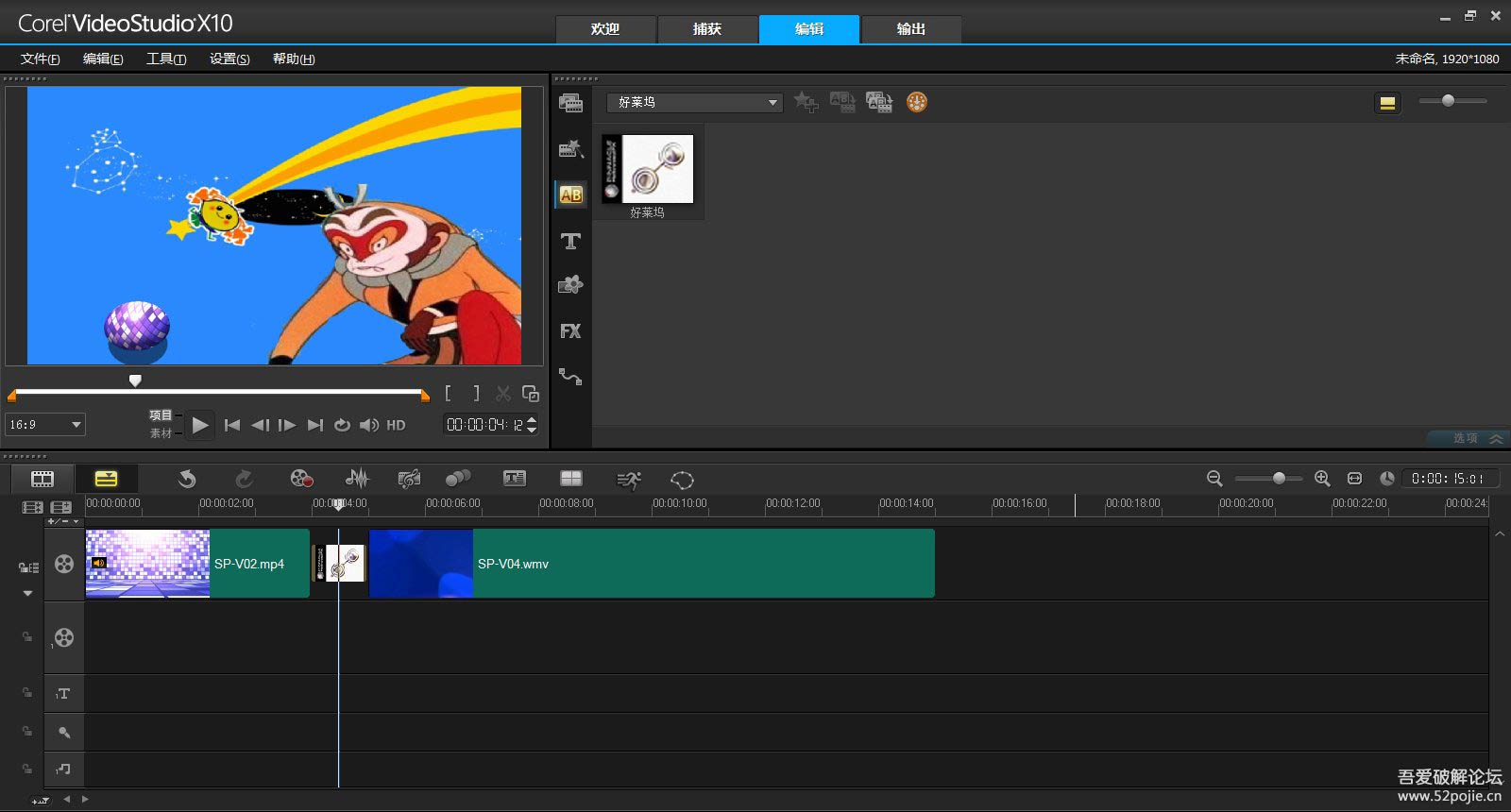
Task: Toggle HD preview mode
Action: [396, 426]
